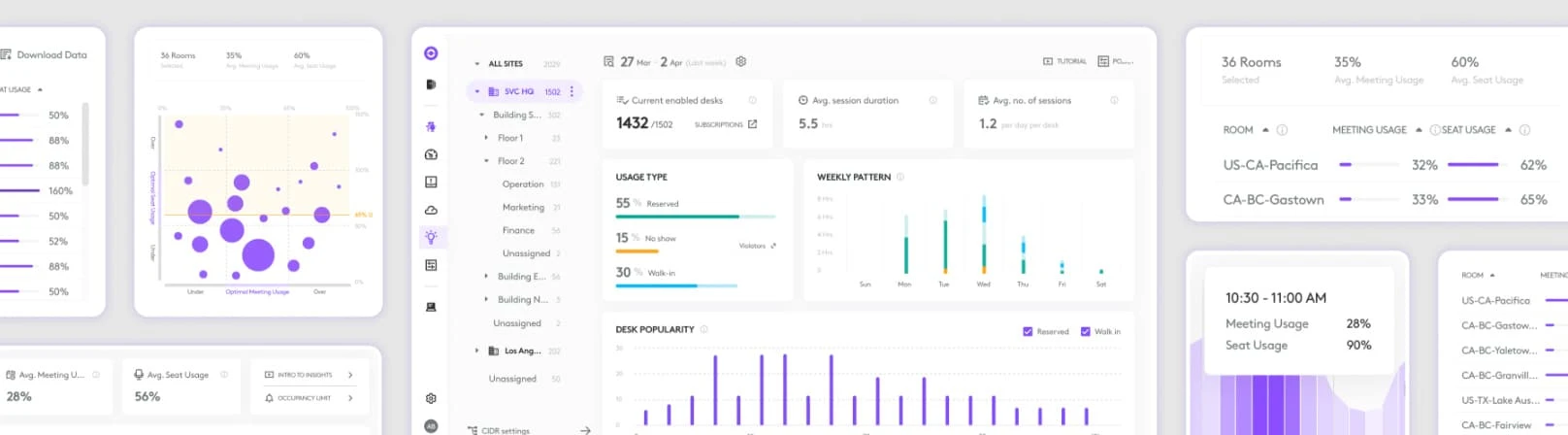
Task: Click the Download Data label
Action: [51, 55]
